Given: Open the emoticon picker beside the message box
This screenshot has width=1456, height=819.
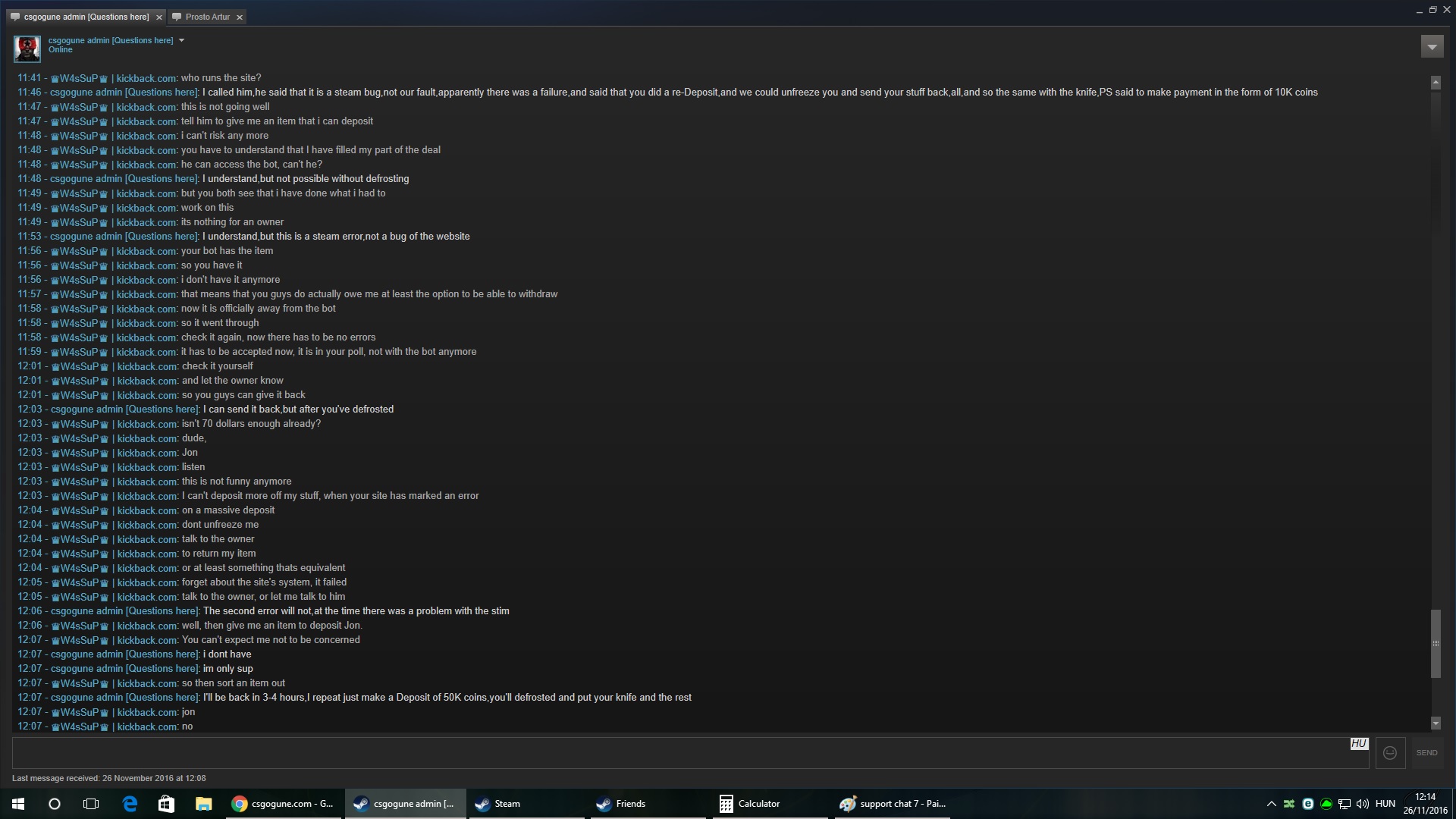Looking at the screenshot, I should click(1390, 753).
